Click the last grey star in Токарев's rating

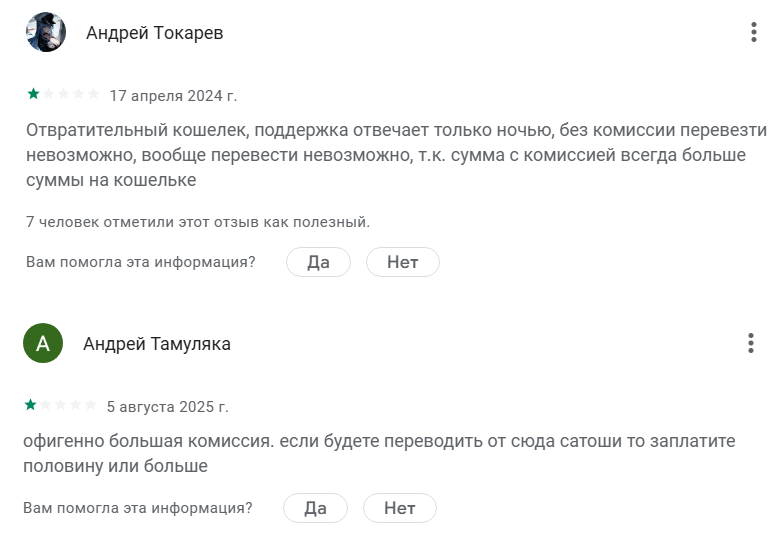point(93,94)
